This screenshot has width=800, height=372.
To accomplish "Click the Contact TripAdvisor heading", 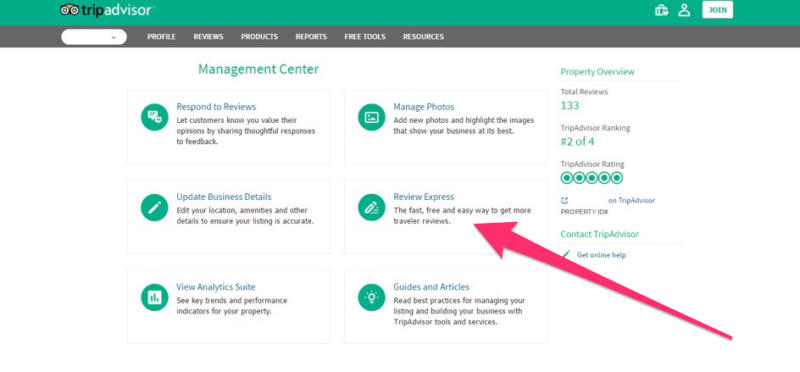I will [x=599, y=234].
